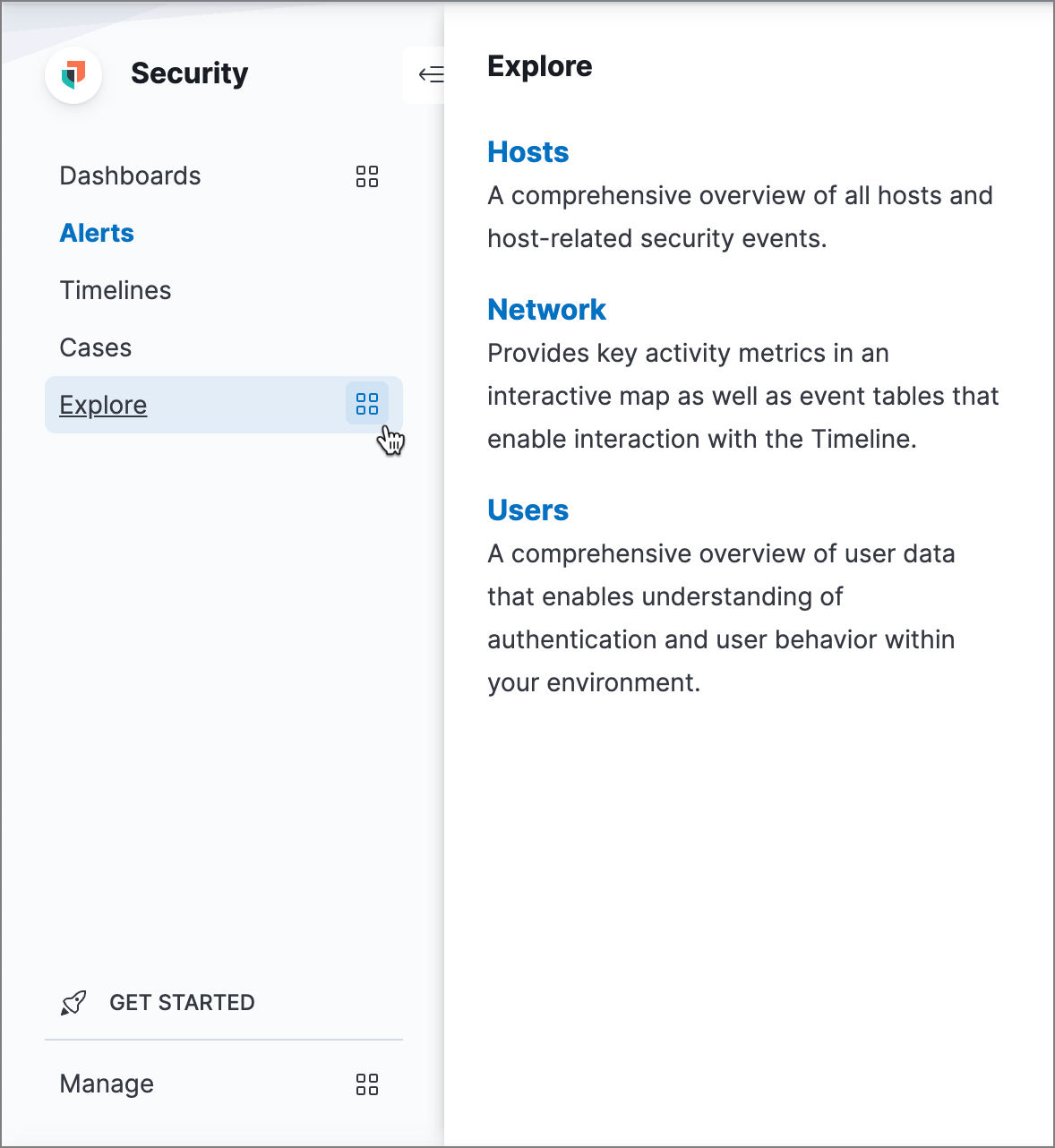This screenshot has width=1055, height=1148.
Task: Expand the Manage section's panel opener
Action: tap(366, 1084)
